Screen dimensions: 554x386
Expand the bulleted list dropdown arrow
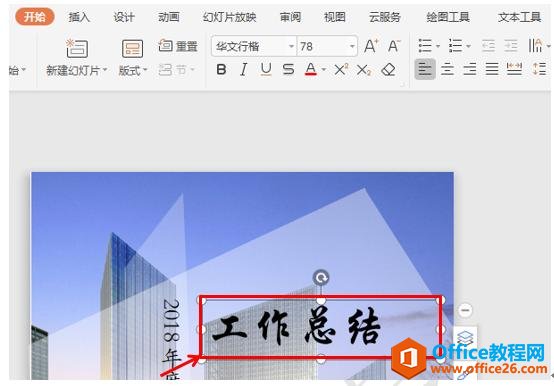pyautogui.click(x=438, y=46)
